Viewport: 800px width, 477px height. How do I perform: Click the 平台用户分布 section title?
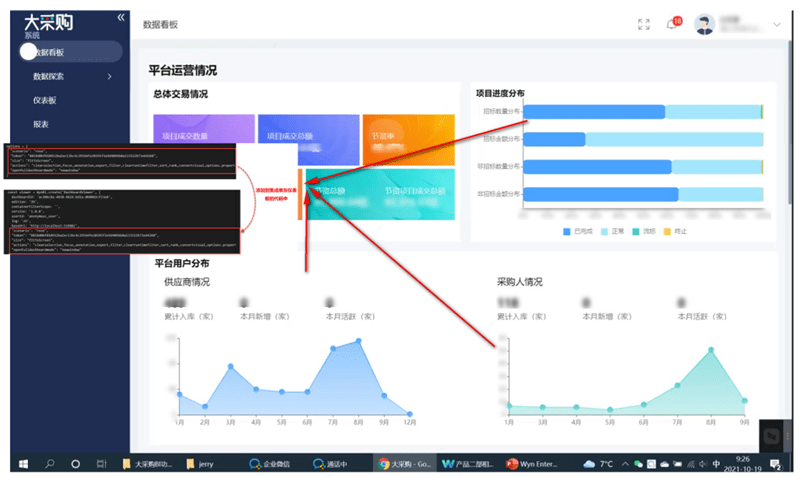[x=182, y=263]
